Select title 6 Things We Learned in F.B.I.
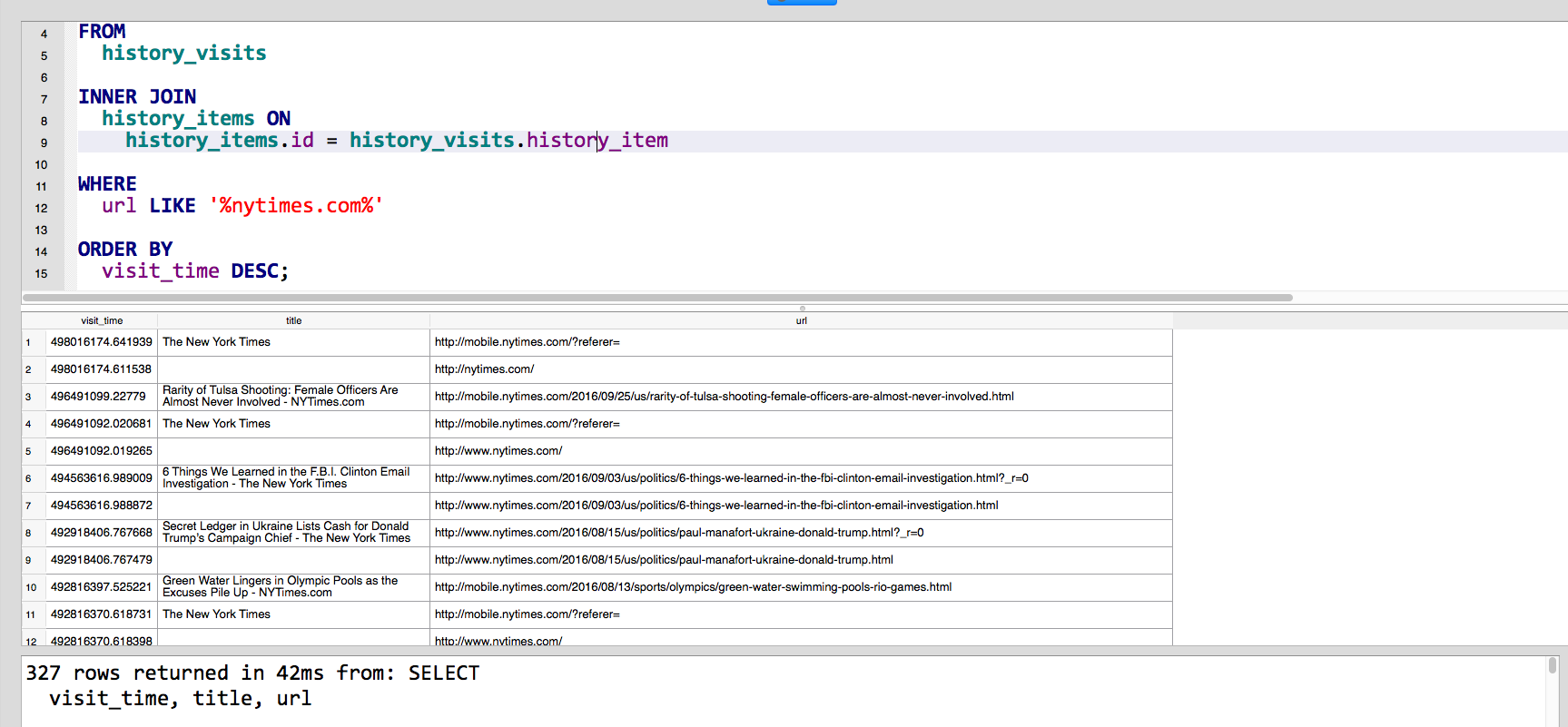The width and height of the screenshot is (1568, 727). 293,478
